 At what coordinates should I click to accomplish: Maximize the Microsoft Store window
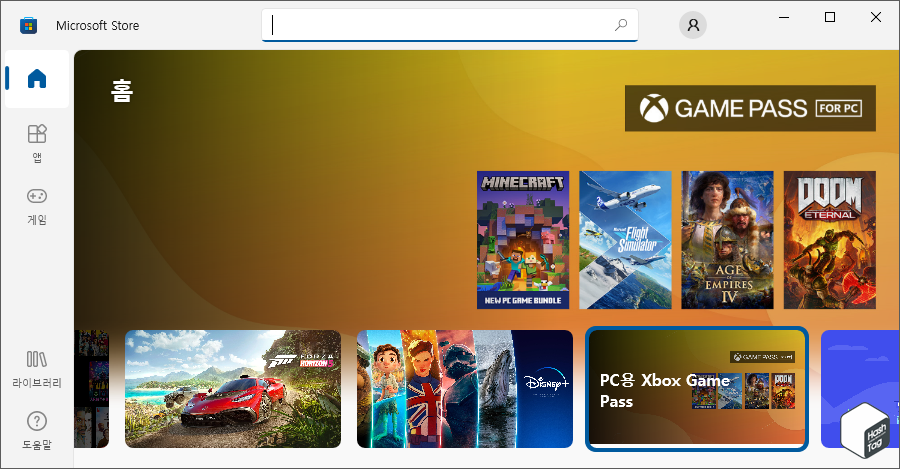click(x=830, y=17)
